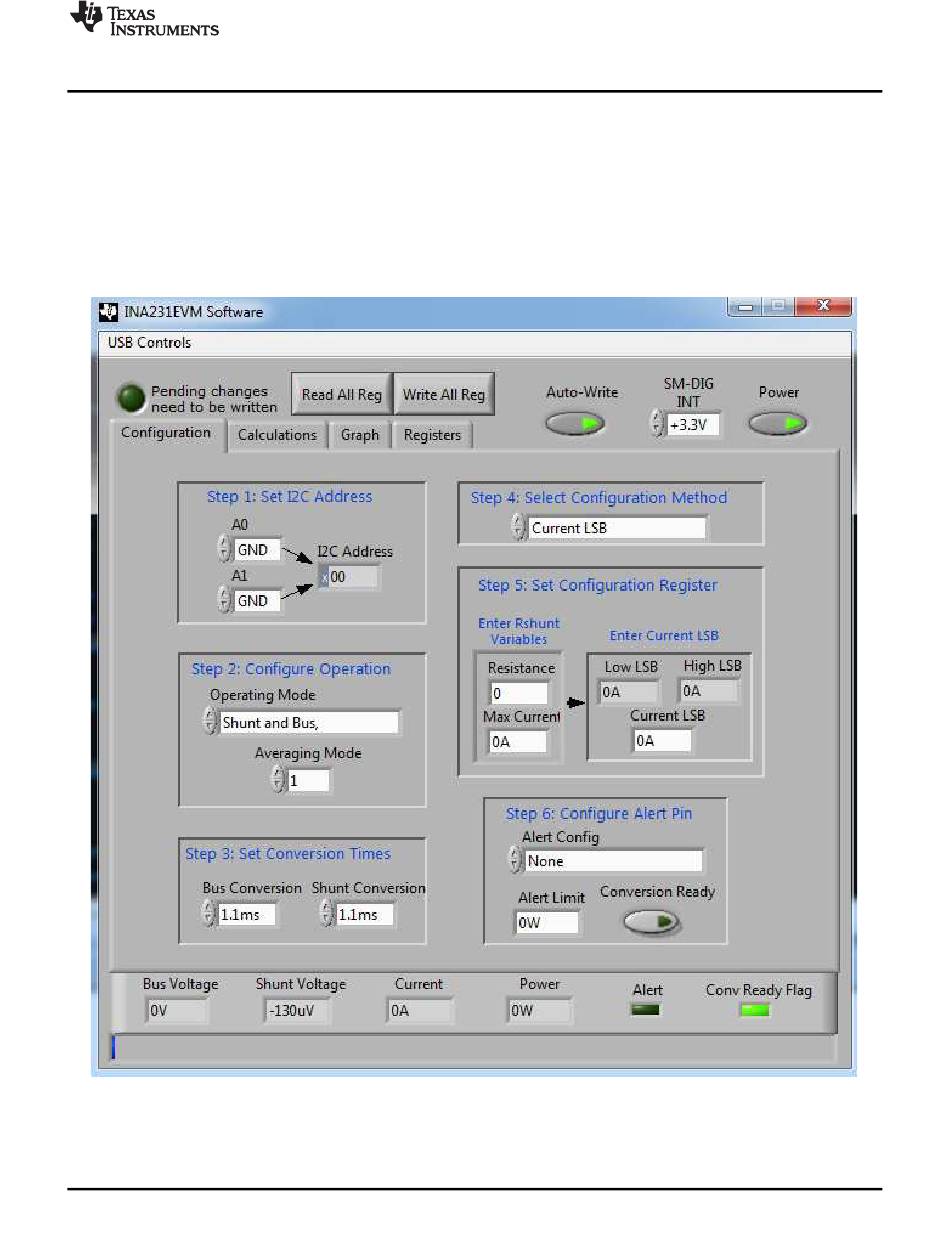Click the I2C Address value field
Image resolution: width=950 pixels, height=1241 pixels.
coord(349,577)
